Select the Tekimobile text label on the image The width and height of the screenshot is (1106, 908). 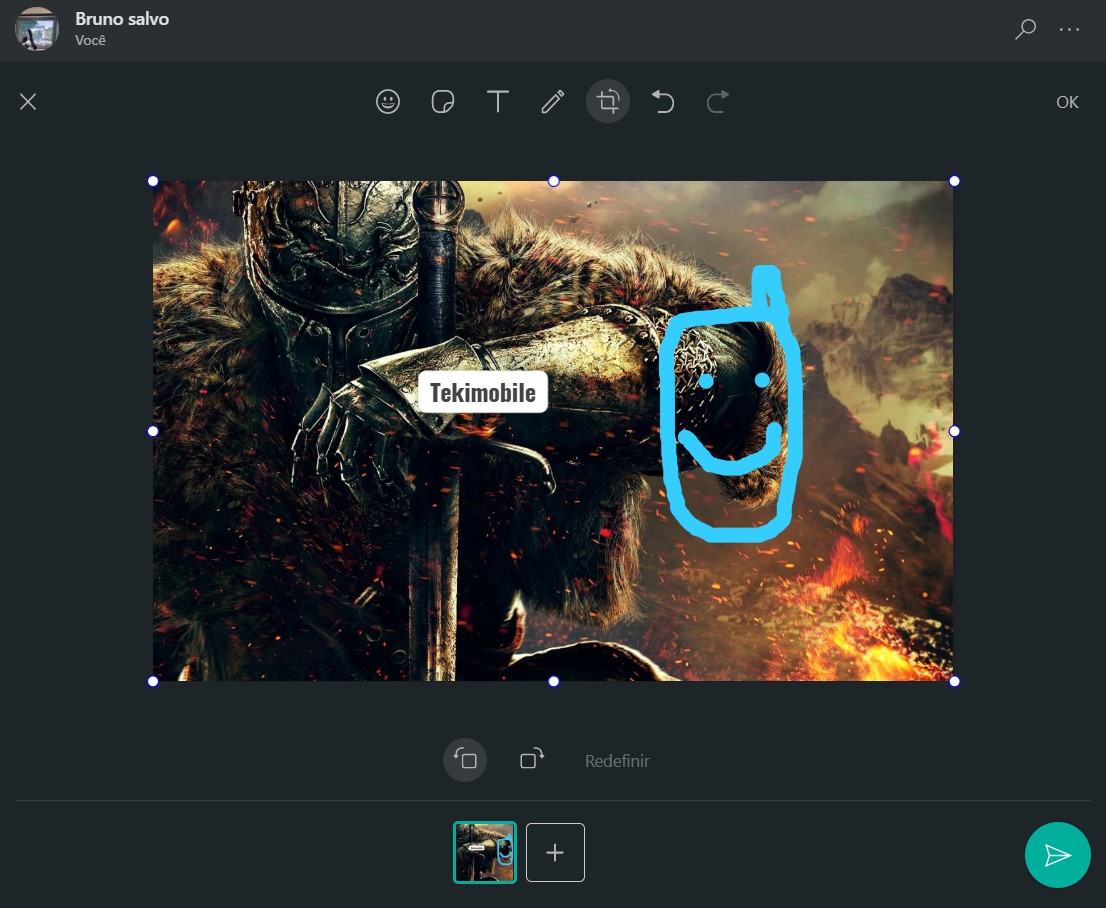pos(483,392)
